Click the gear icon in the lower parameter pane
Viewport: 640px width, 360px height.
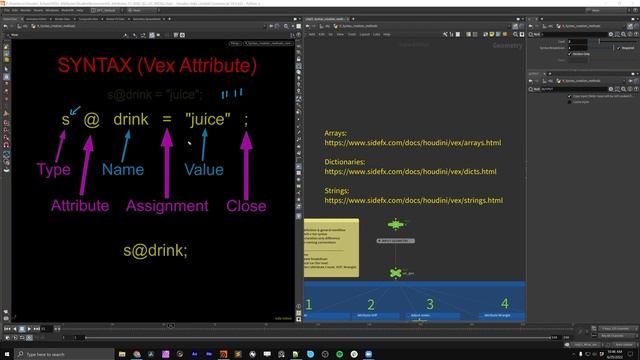[611, 89]
